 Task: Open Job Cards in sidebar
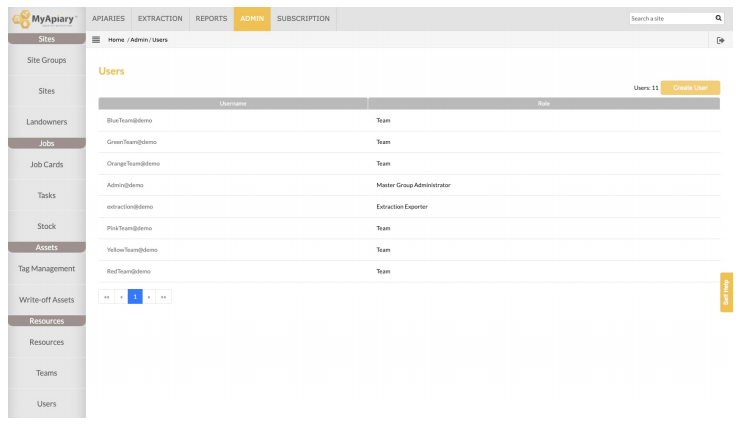(47, 165)
